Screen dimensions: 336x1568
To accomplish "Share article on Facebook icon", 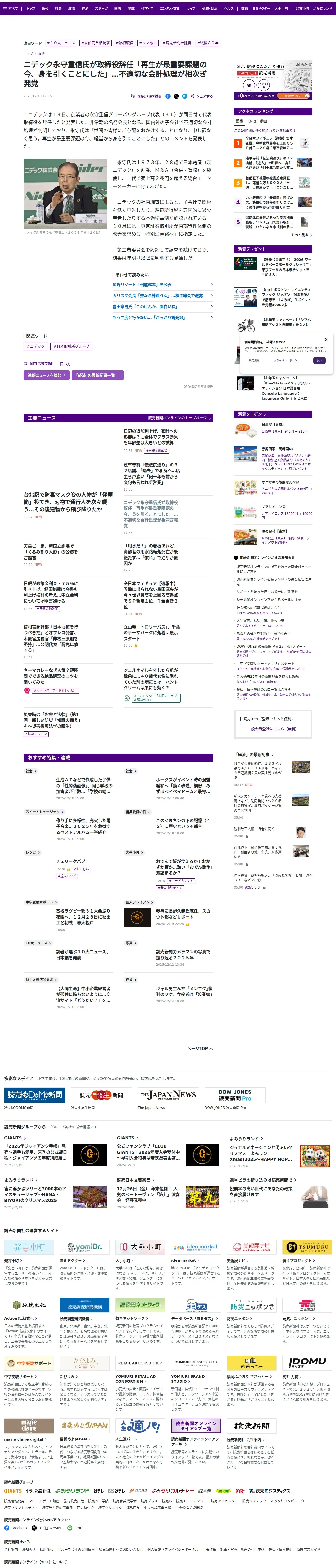I will tap(168, 96).
